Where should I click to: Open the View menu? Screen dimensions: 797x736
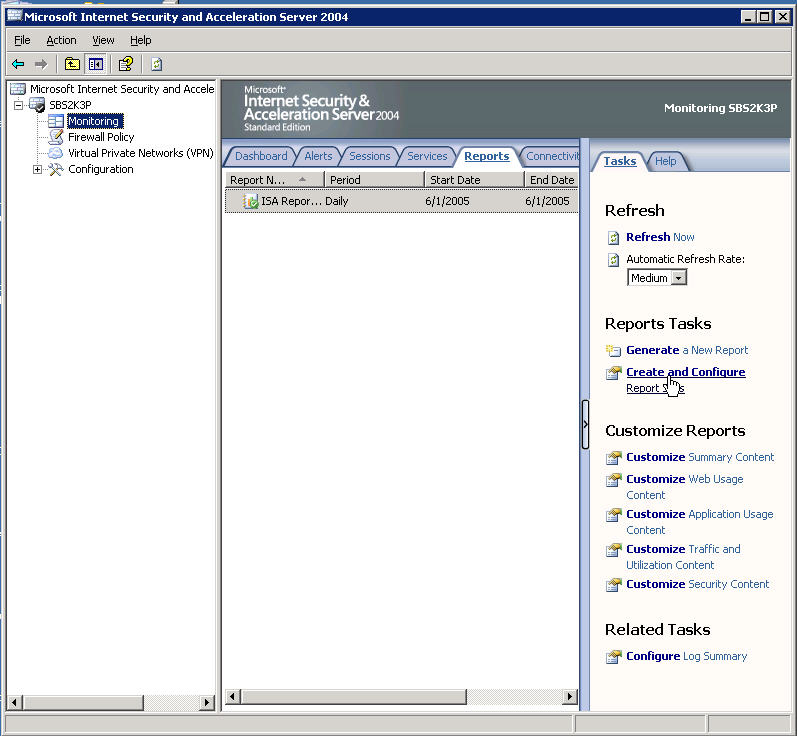coord(103,40)
